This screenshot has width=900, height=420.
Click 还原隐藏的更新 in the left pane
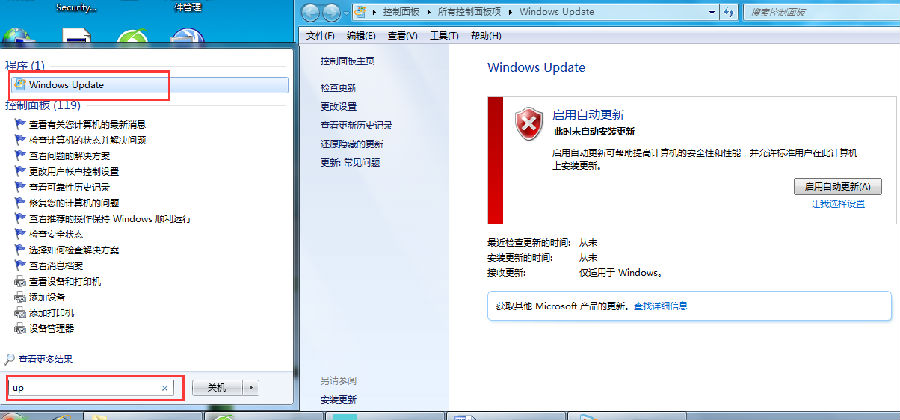coord(352,144)
